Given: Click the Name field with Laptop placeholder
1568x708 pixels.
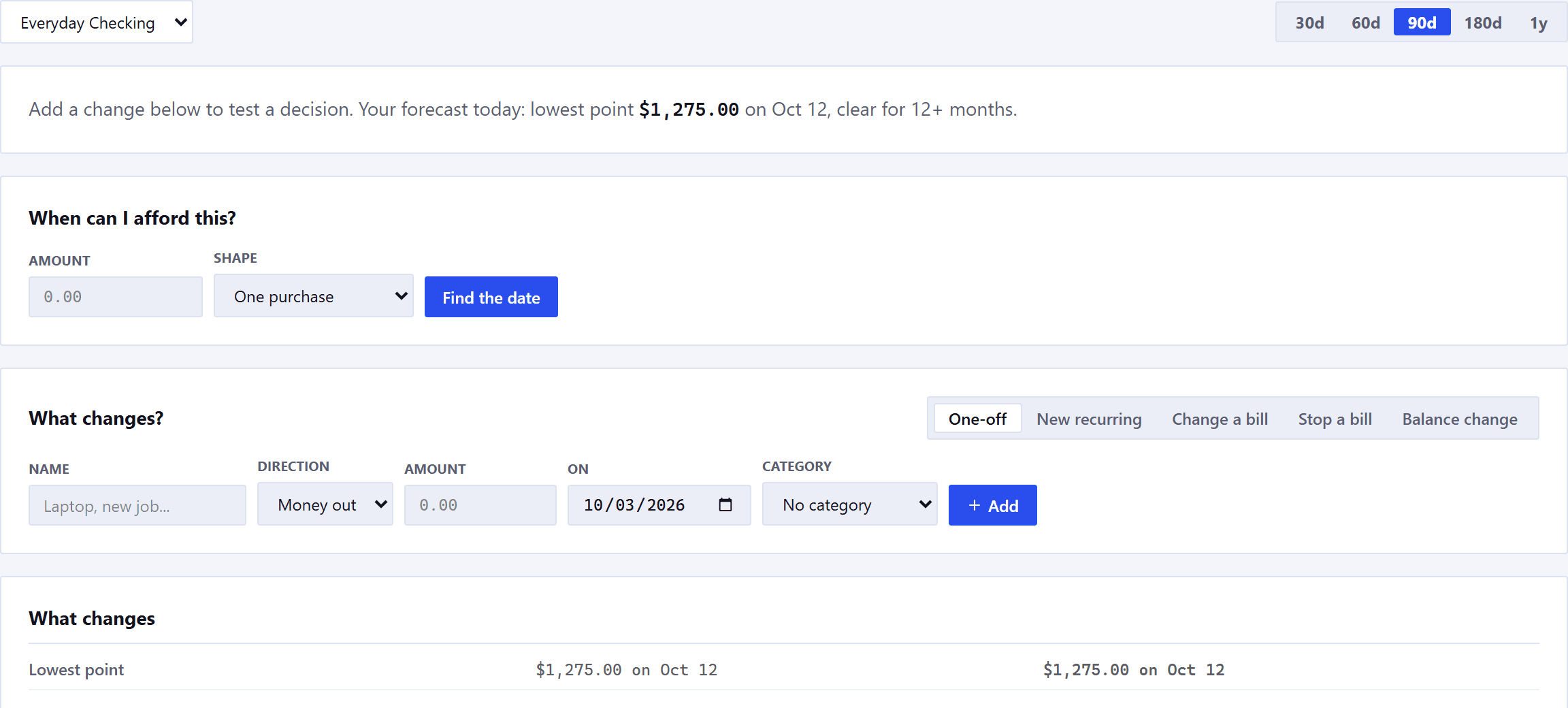Looking at the screenshot, I should [x=137, y=505].
